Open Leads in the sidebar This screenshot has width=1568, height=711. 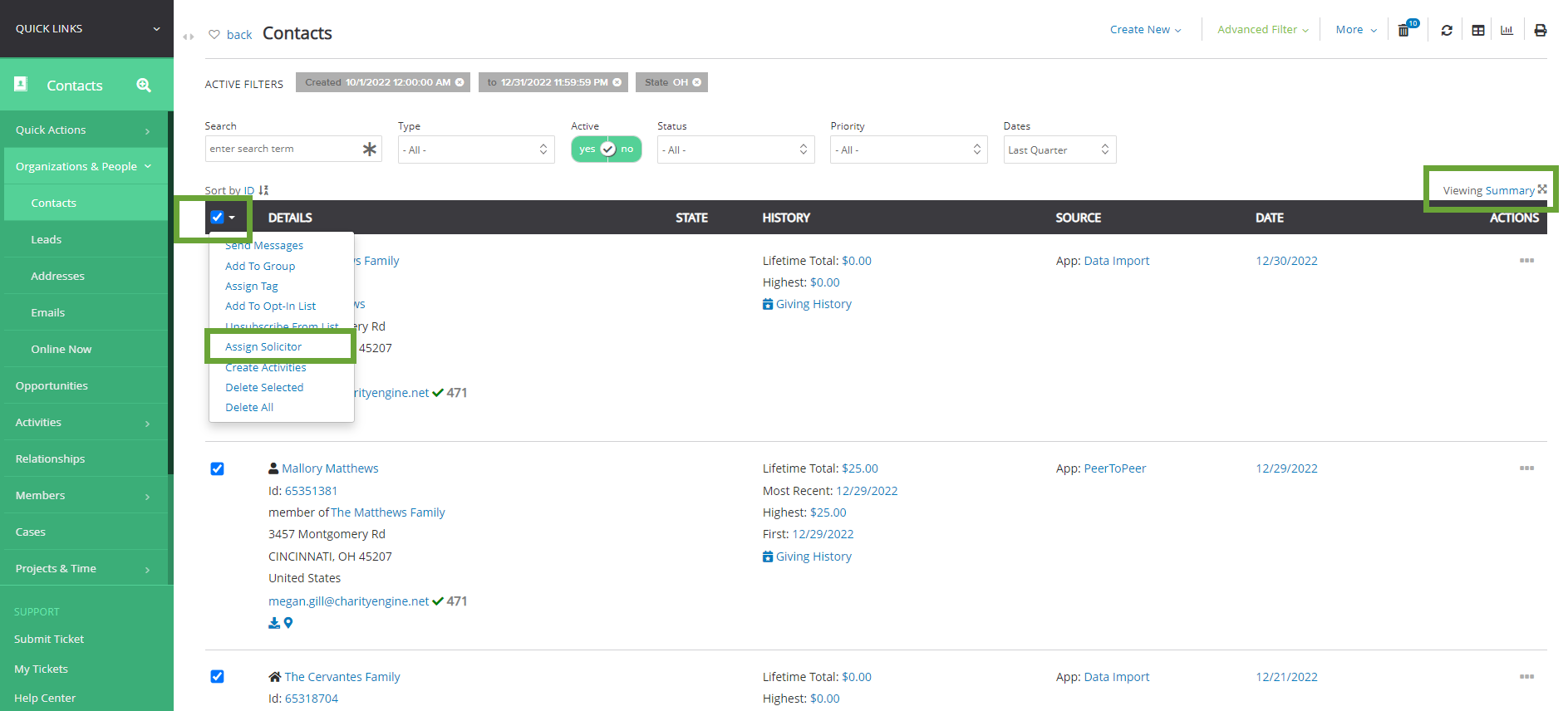[47, 239]
